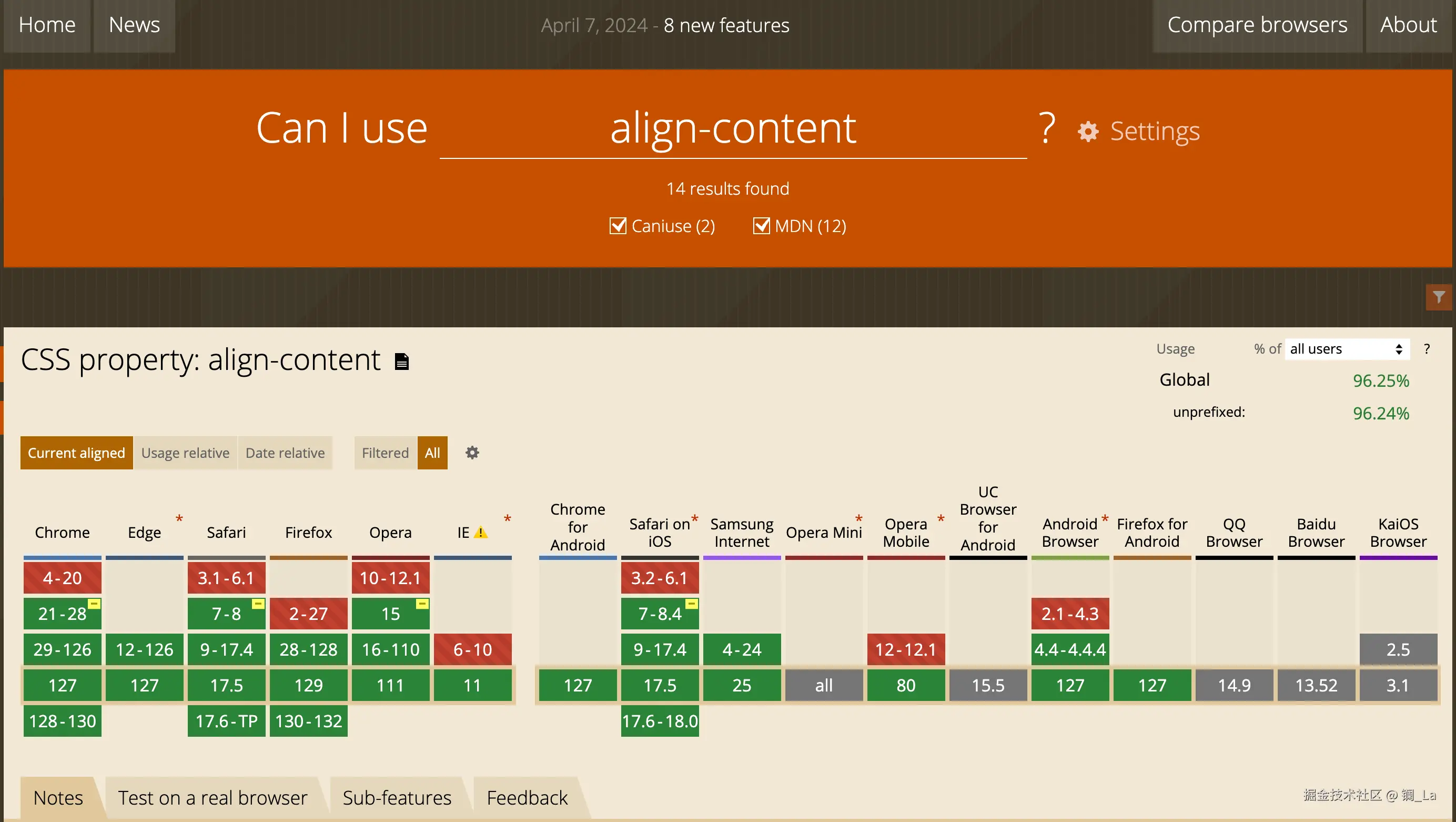Click Global usage 96.25% value

tap(1381, 380)
